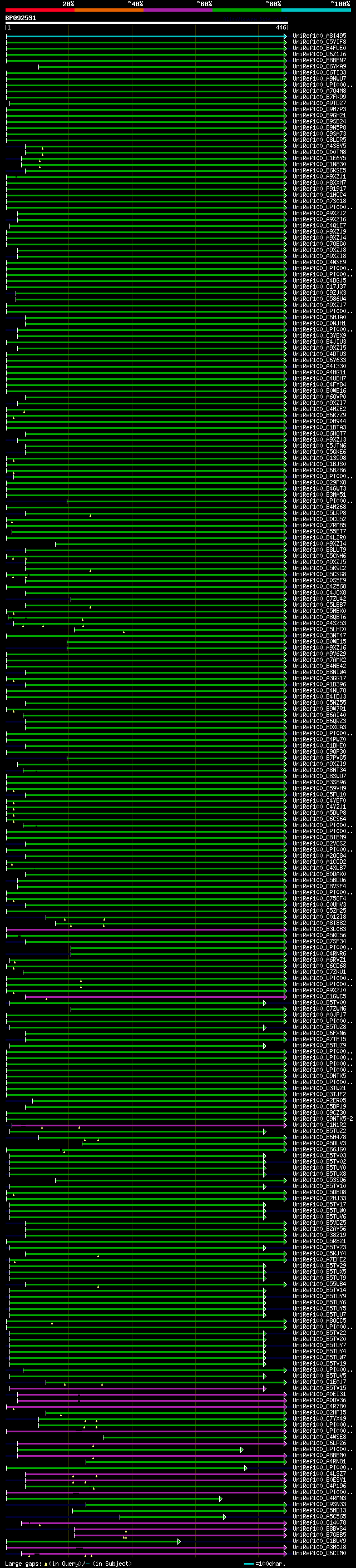Viewport: 356px width, 1568px height.
Task: Click the orange ~40% legend color bar
Action: [109, 10]
